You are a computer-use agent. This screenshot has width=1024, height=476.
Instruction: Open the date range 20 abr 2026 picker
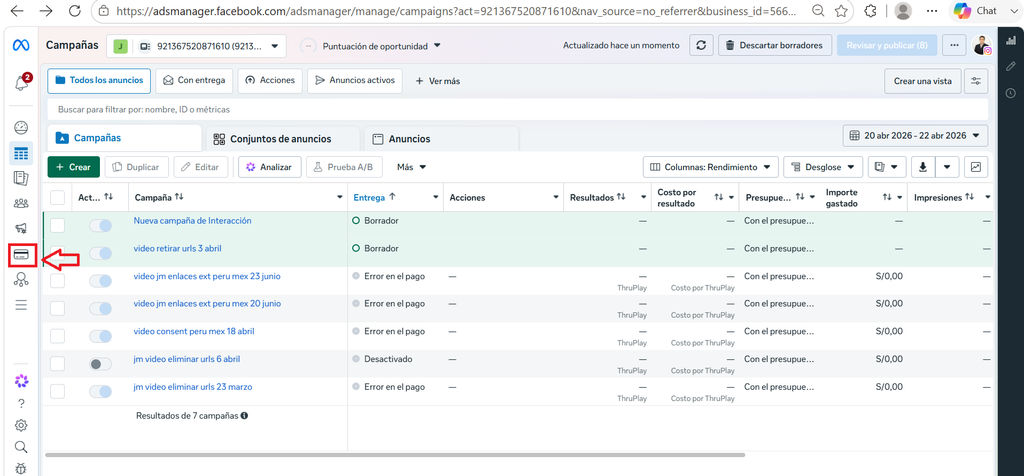coord(916,136)
